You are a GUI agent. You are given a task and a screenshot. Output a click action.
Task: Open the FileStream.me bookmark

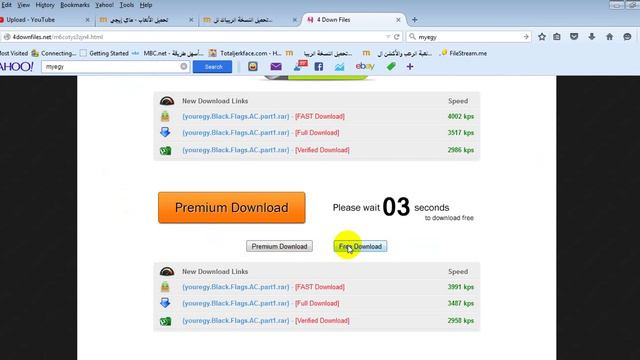click(x=464, y=53)
